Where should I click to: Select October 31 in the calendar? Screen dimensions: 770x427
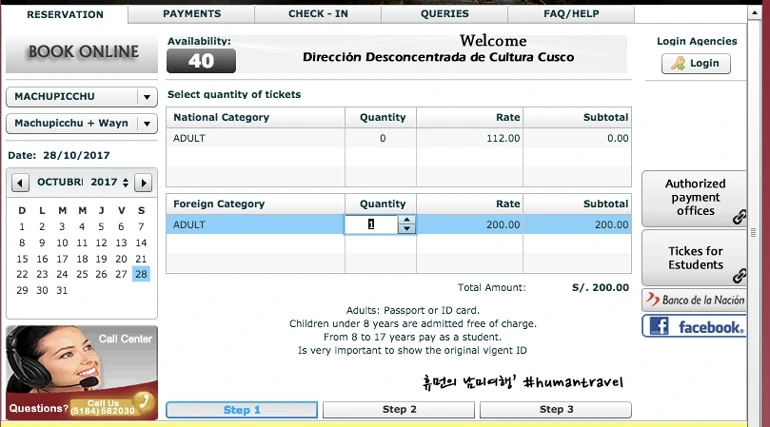tap(62, 291)
